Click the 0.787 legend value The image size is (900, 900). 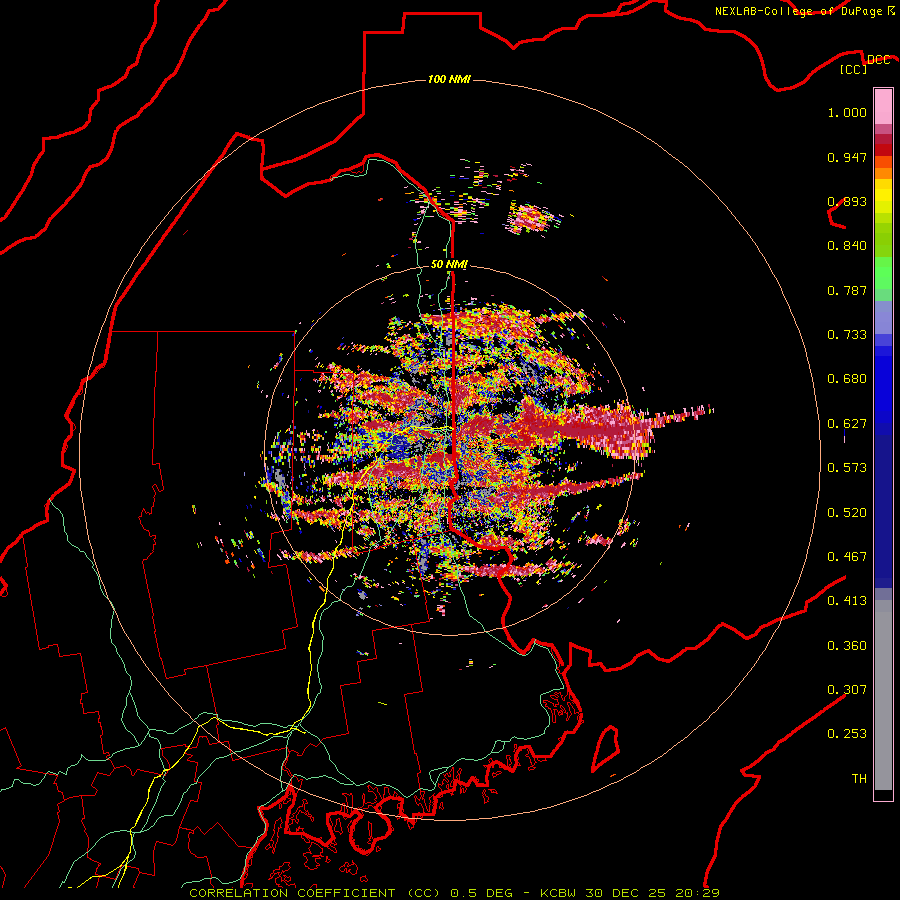847,290
